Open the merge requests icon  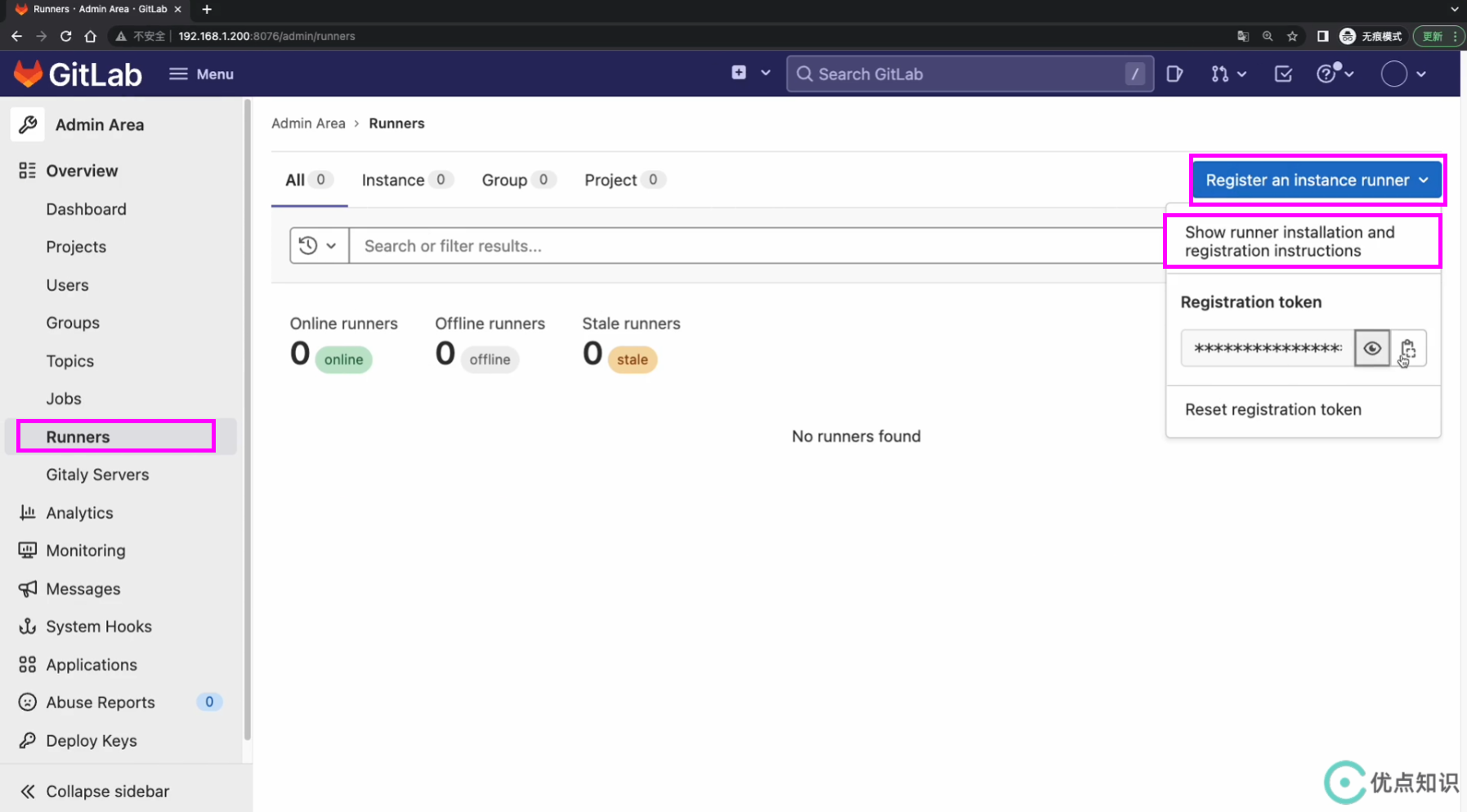pos(1219,74)
